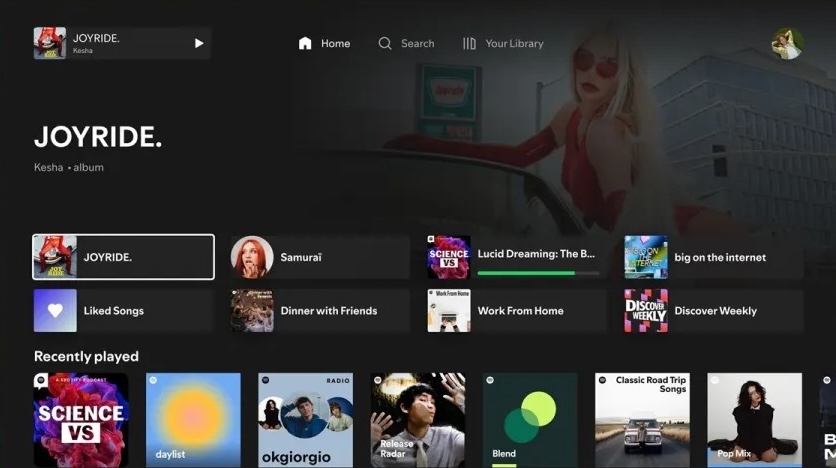Click the Liked Songs heart icon
The image size is (836, 468).
[x=55, y=311]
